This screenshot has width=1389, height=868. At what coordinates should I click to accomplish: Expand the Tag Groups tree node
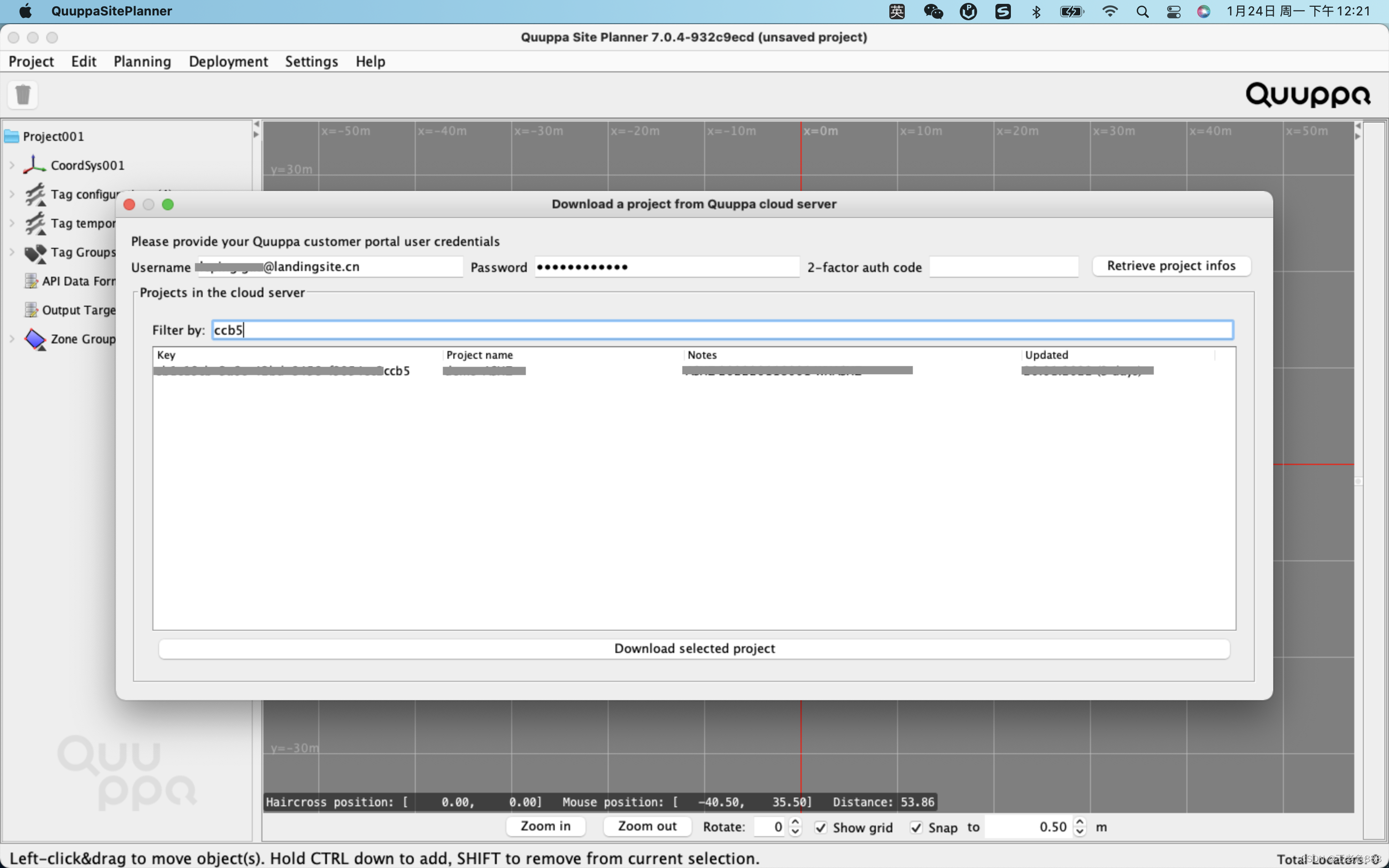click(x=12, y=252)
